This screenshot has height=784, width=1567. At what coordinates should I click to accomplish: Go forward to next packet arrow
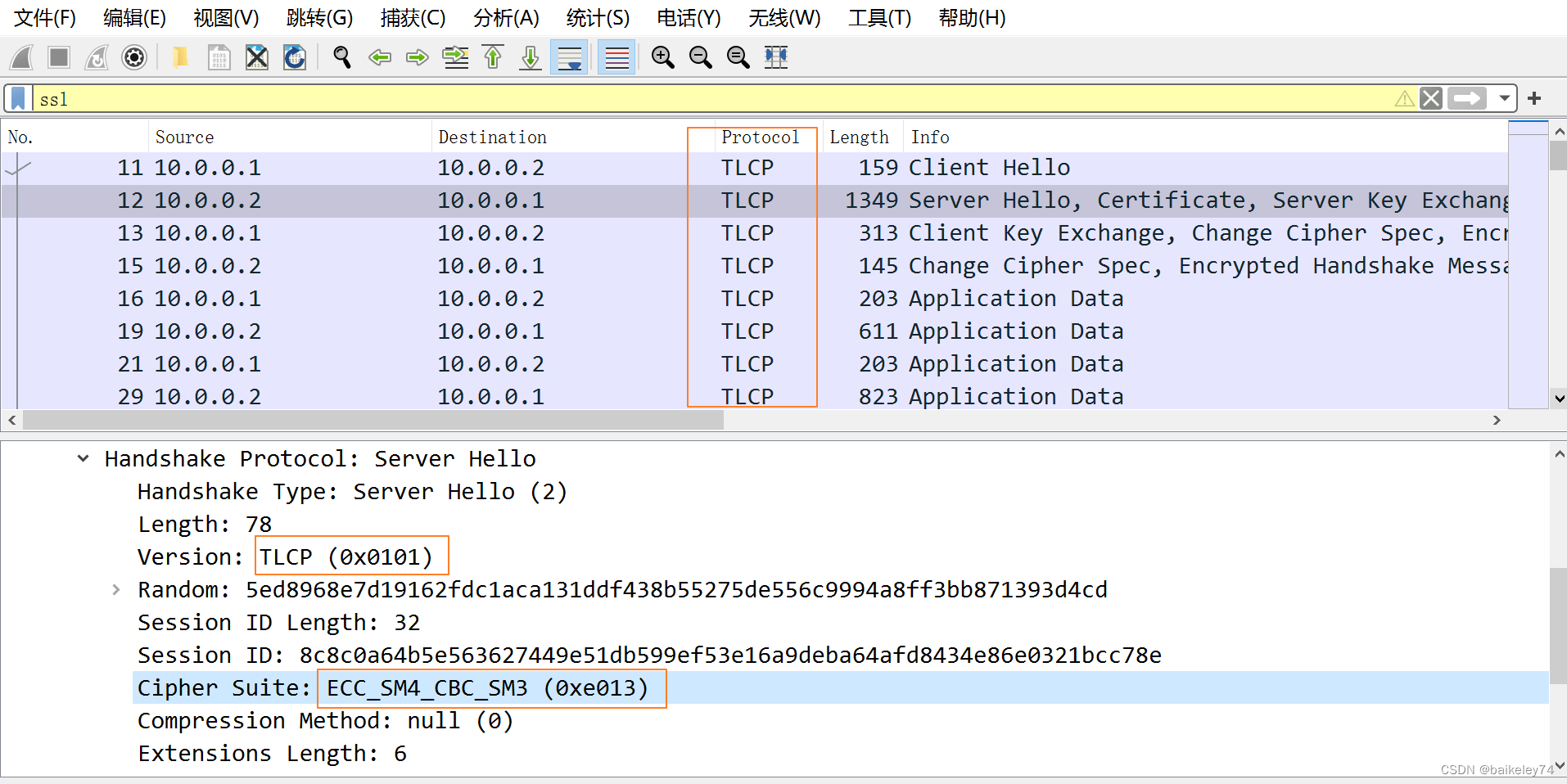(x=418, y=57)
